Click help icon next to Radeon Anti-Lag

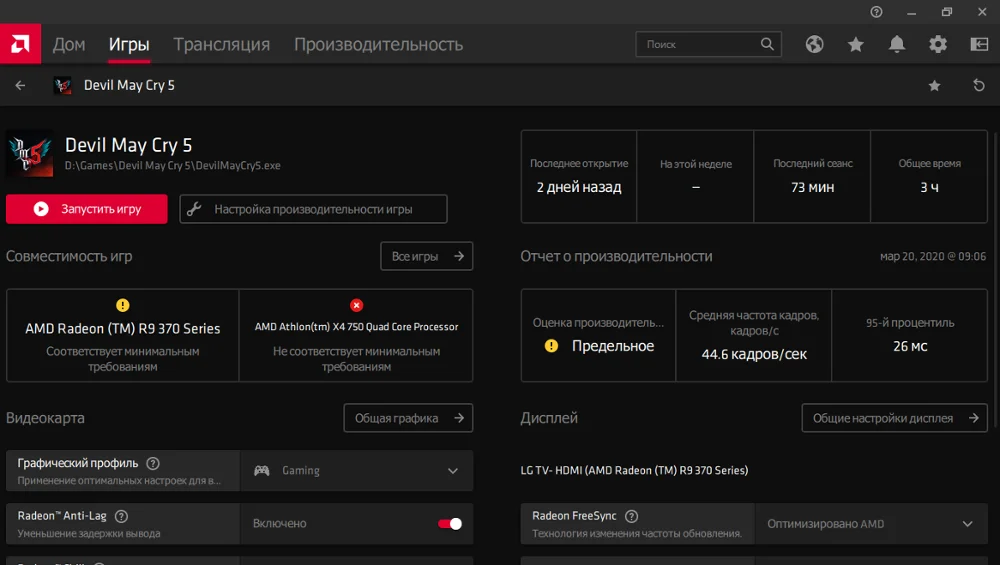(x=121, y=517)
